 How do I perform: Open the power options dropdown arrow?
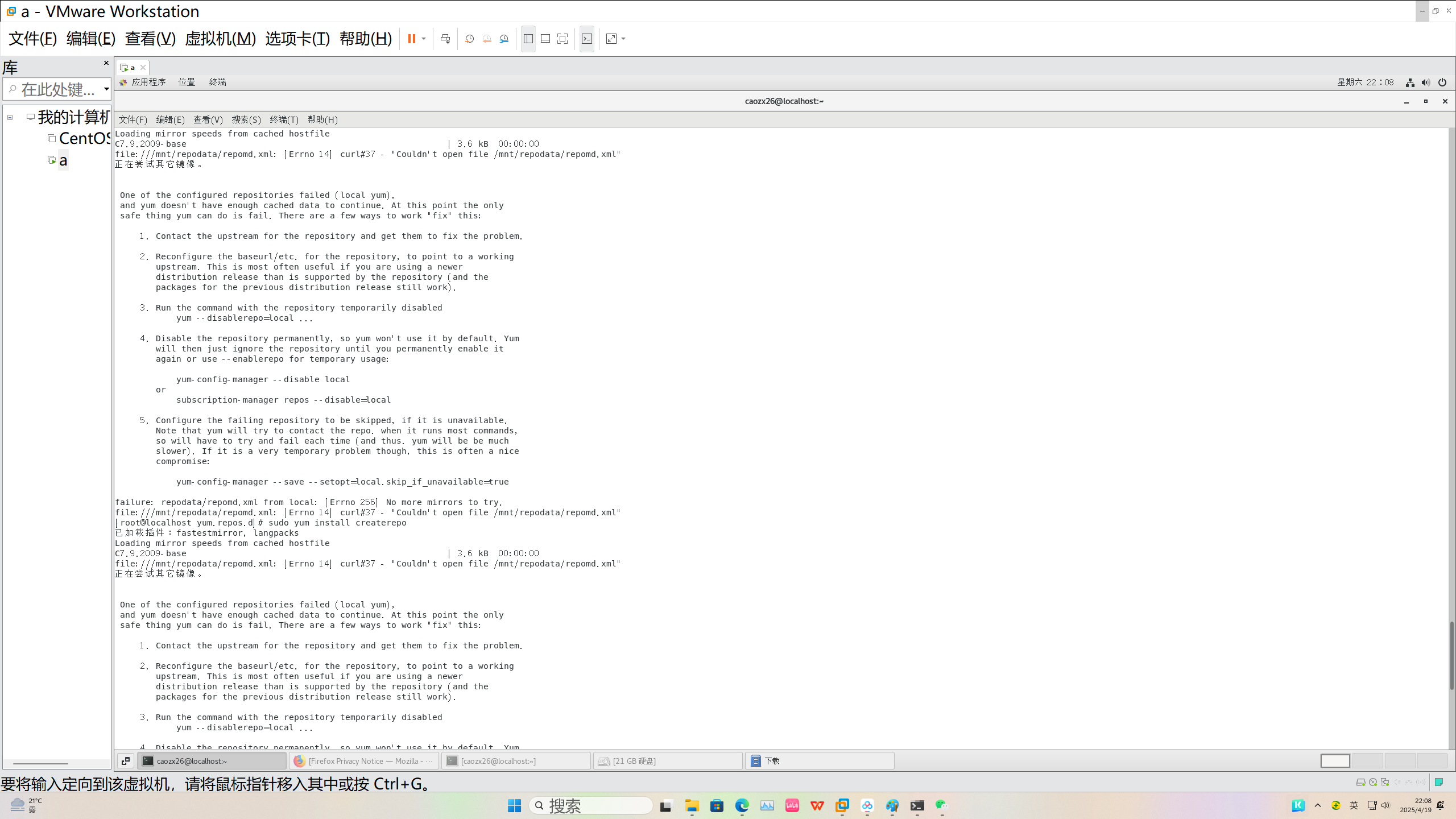point(424,39)
